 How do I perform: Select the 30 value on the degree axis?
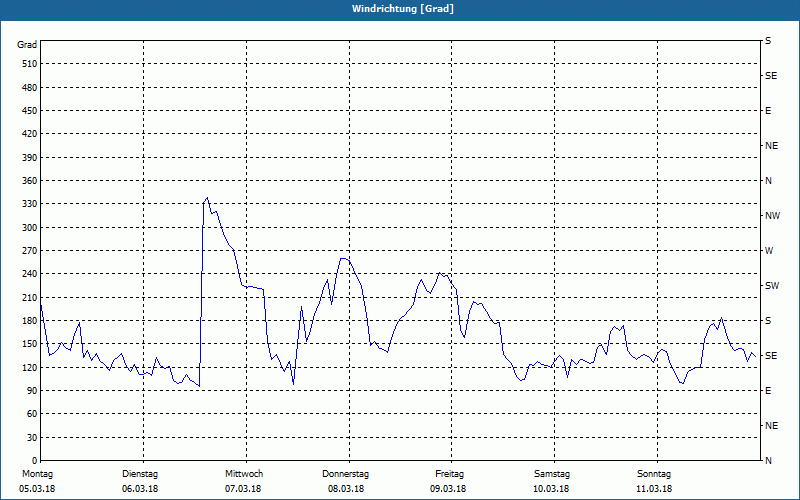pos(32,438)
